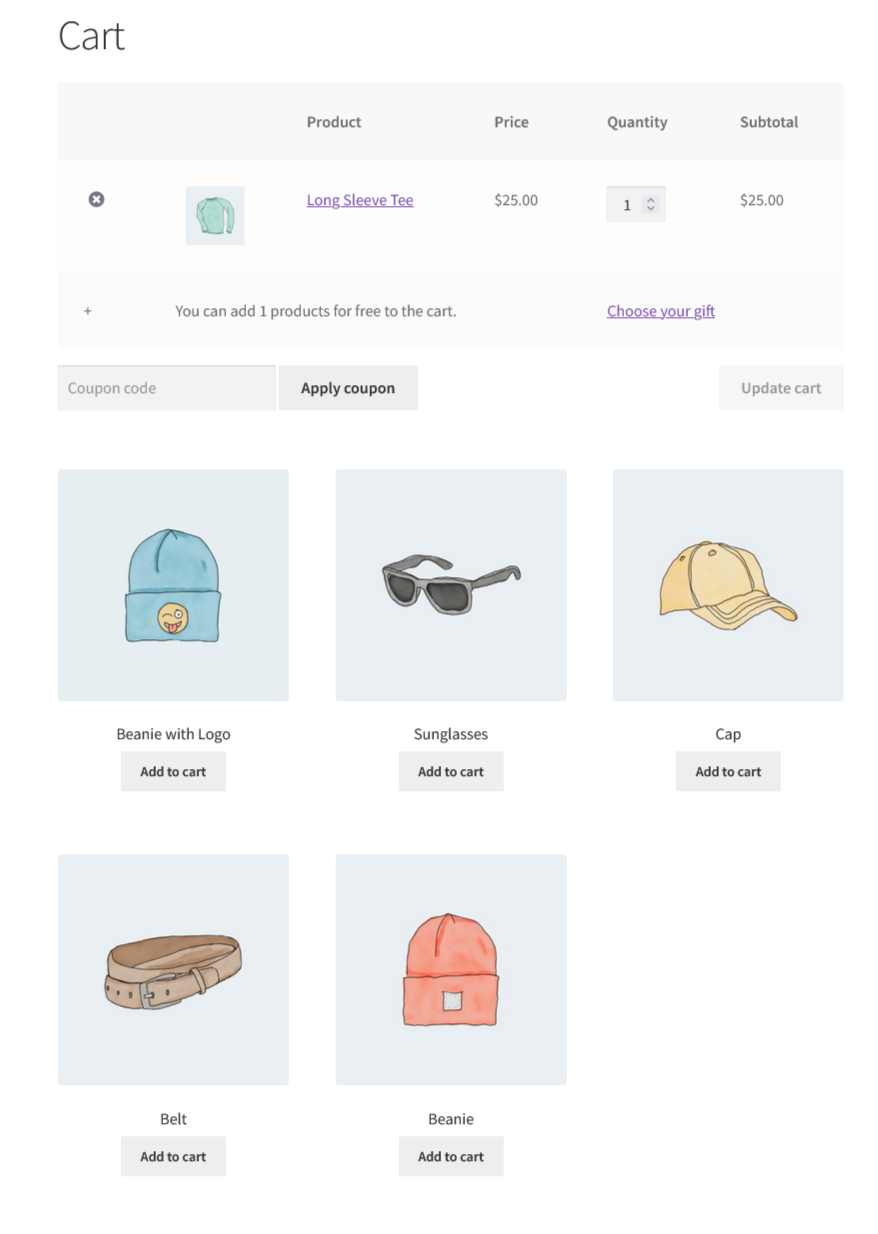Add the orange Beanie to cart
The image size is (878, 1234).
(x=451, y=1157)
